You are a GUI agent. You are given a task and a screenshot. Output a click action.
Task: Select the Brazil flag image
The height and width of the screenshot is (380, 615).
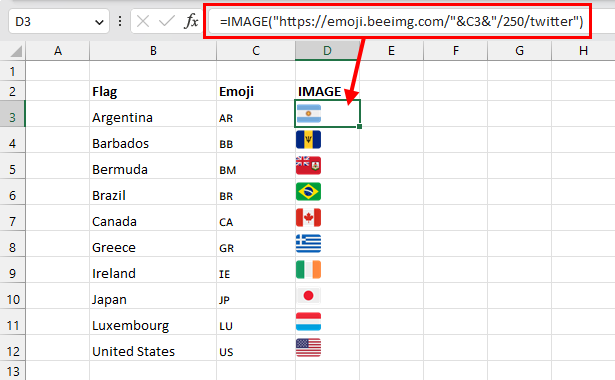pos(308,191)
